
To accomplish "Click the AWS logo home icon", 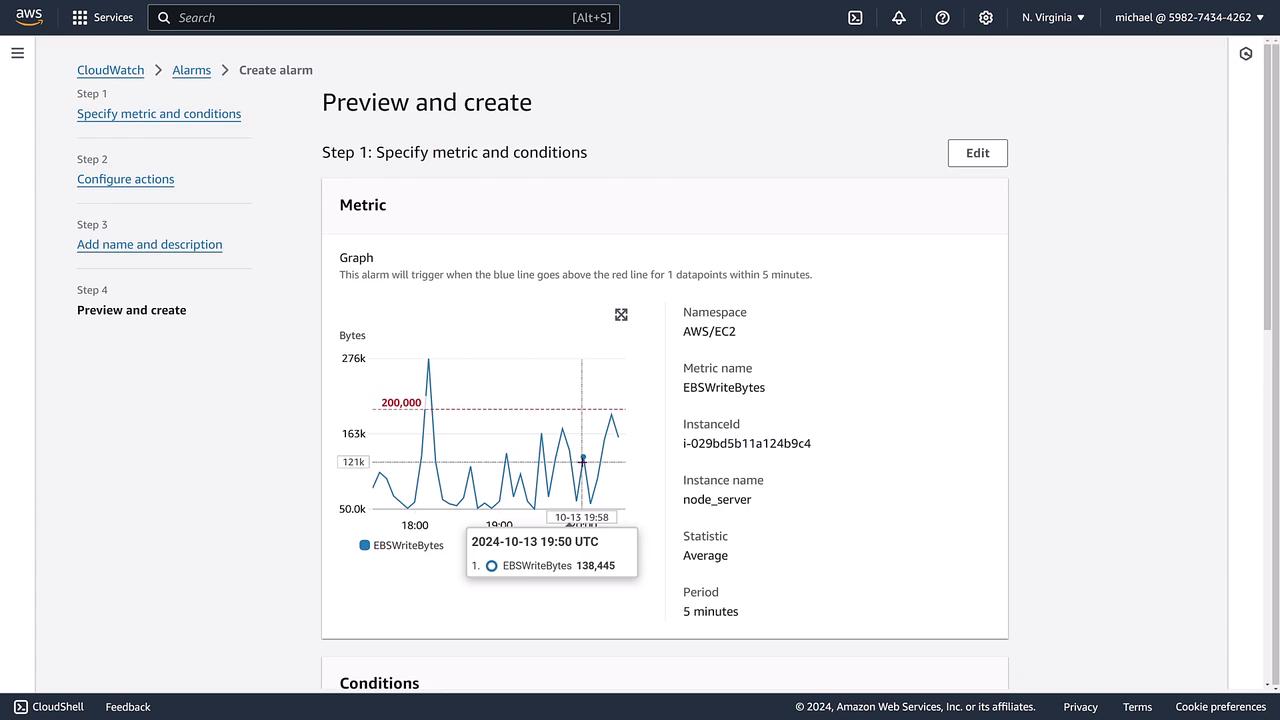I will coord(29,17).
